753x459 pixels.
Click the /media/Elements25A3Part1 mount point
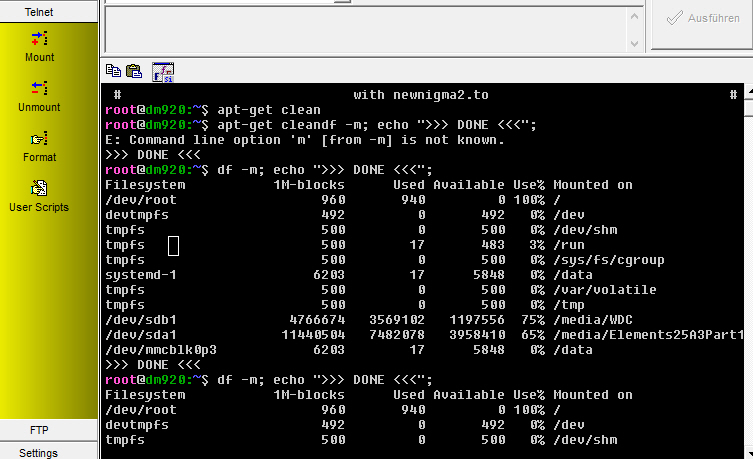[648, 335]
